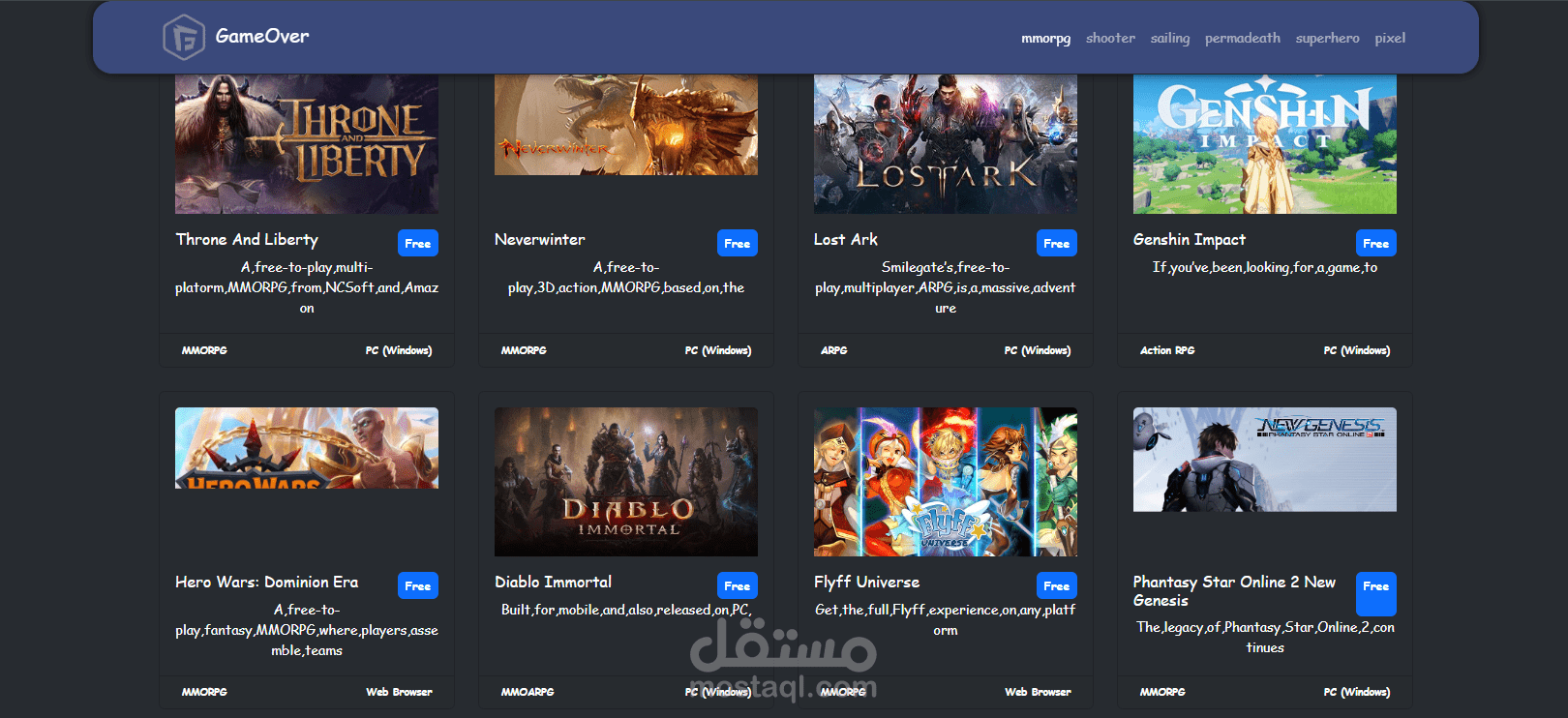Open the GameOver brand name link
The image size is (1568, 718).
point(262,36)
